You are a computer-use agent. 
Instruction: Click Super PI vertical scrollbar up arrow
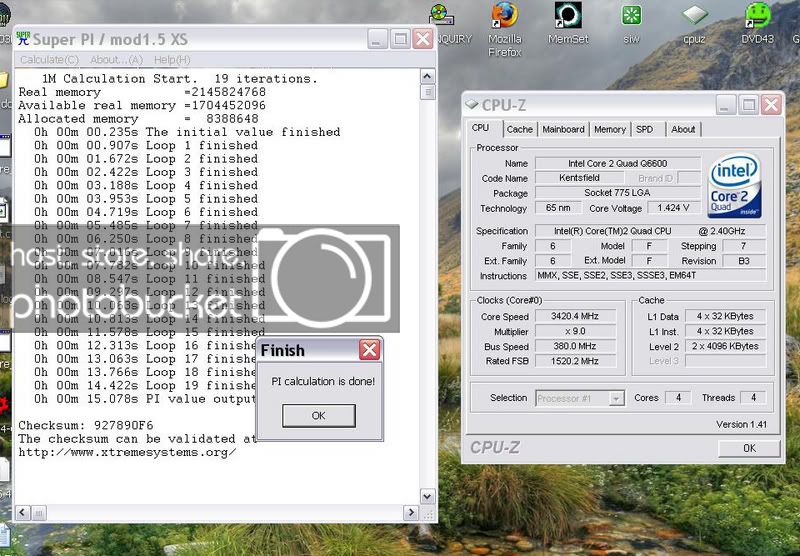click(427, 77)
